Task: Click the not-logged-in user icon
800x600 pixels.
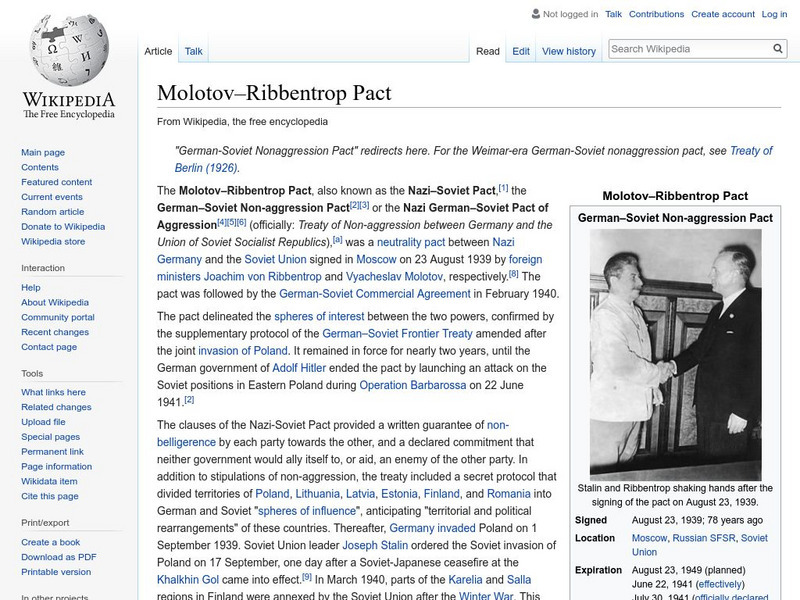Action: click(536, 14)
